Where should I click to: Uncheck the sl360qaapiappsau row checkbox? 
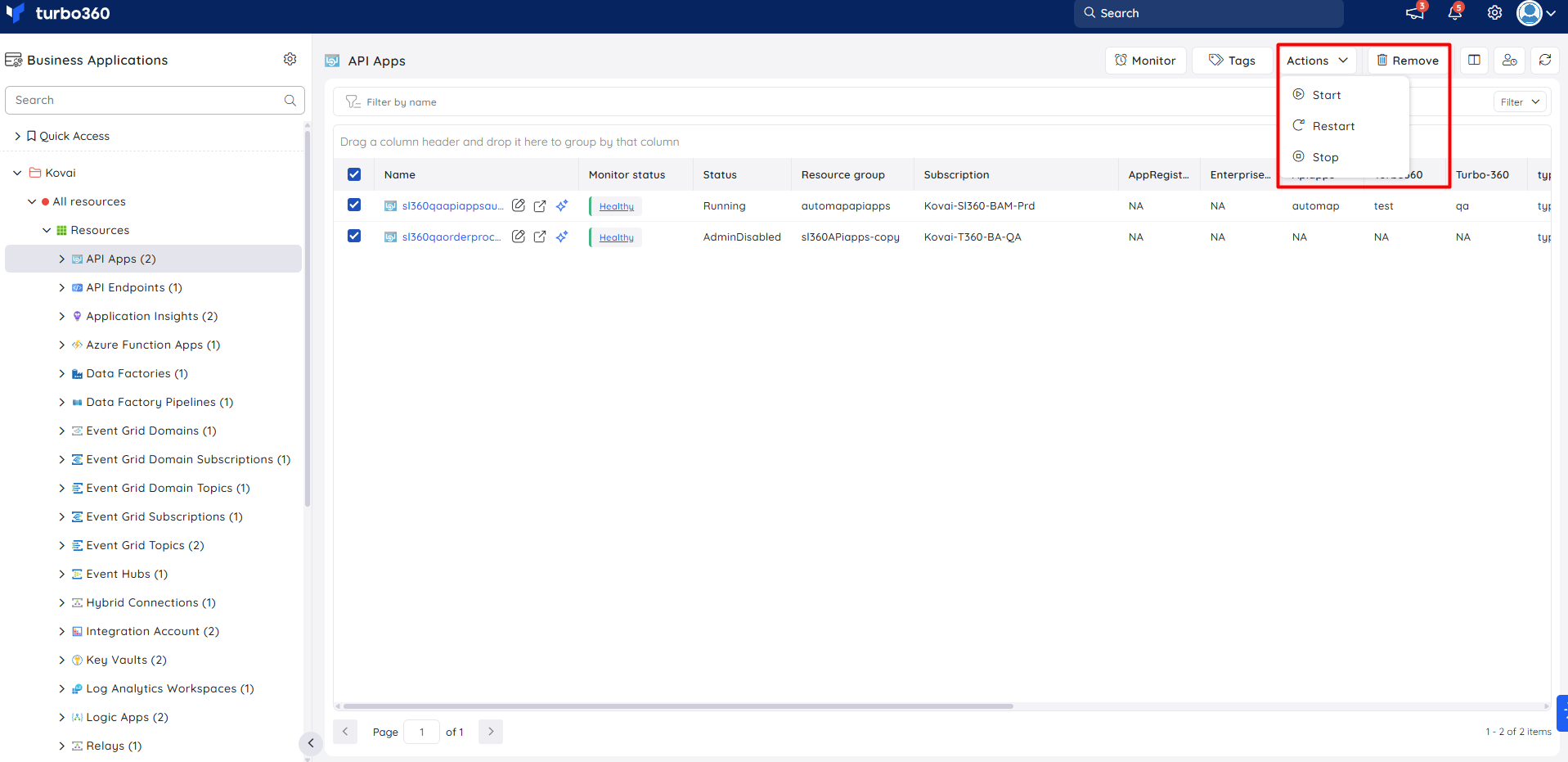(x=354, y=205)
